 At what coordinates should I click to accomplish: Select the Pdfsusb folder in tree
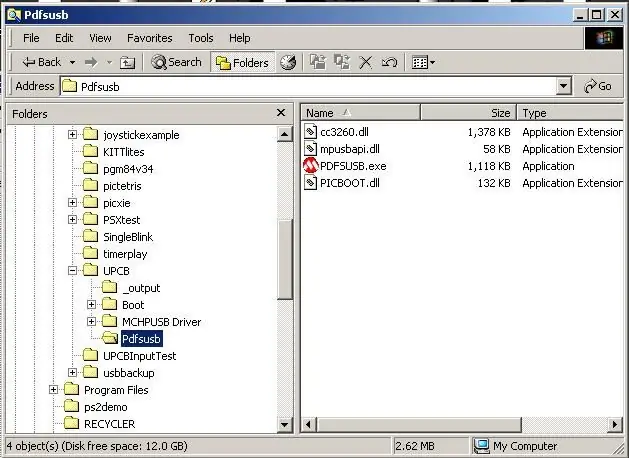coord(141,339)
